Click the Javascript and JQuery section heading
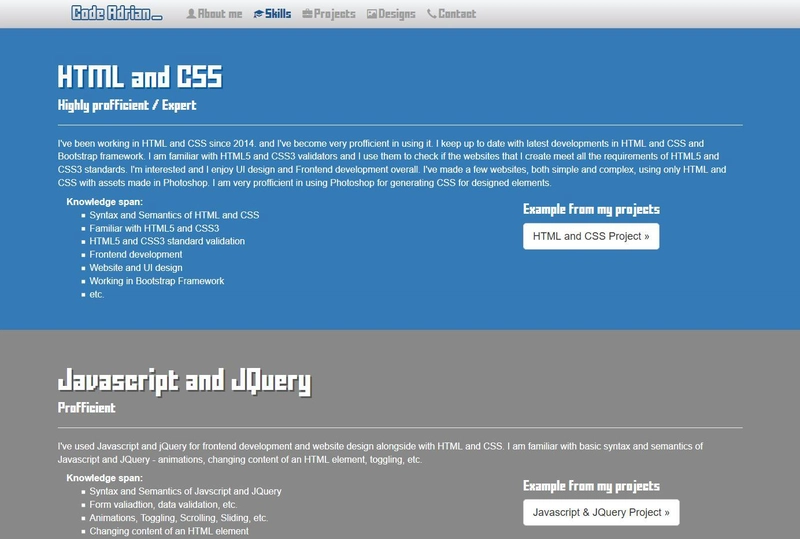Screen dimensions: 800x539 [184, 381]
